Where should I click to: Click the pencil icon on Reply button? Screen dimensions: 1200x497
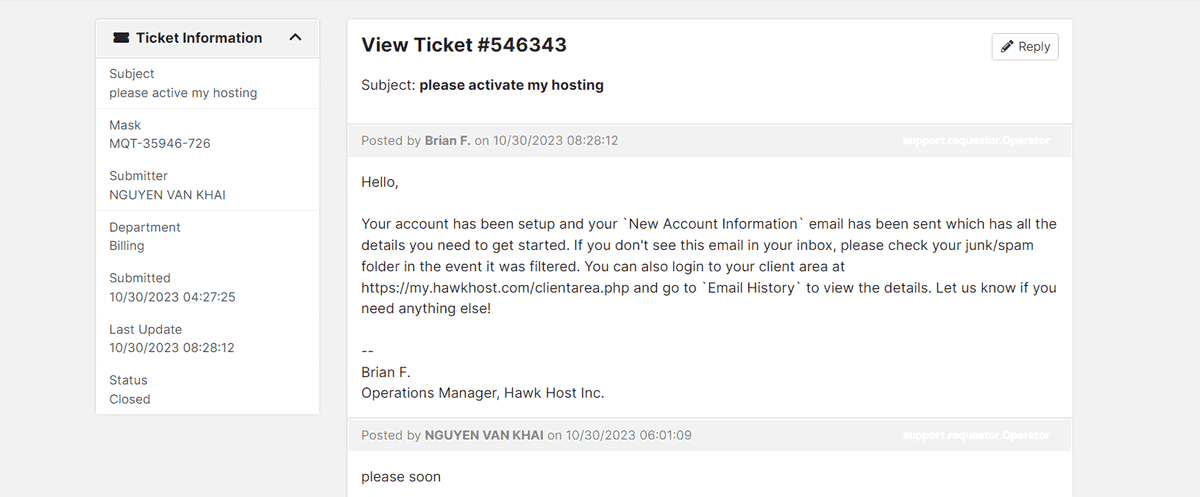[x=1008, y=46]
